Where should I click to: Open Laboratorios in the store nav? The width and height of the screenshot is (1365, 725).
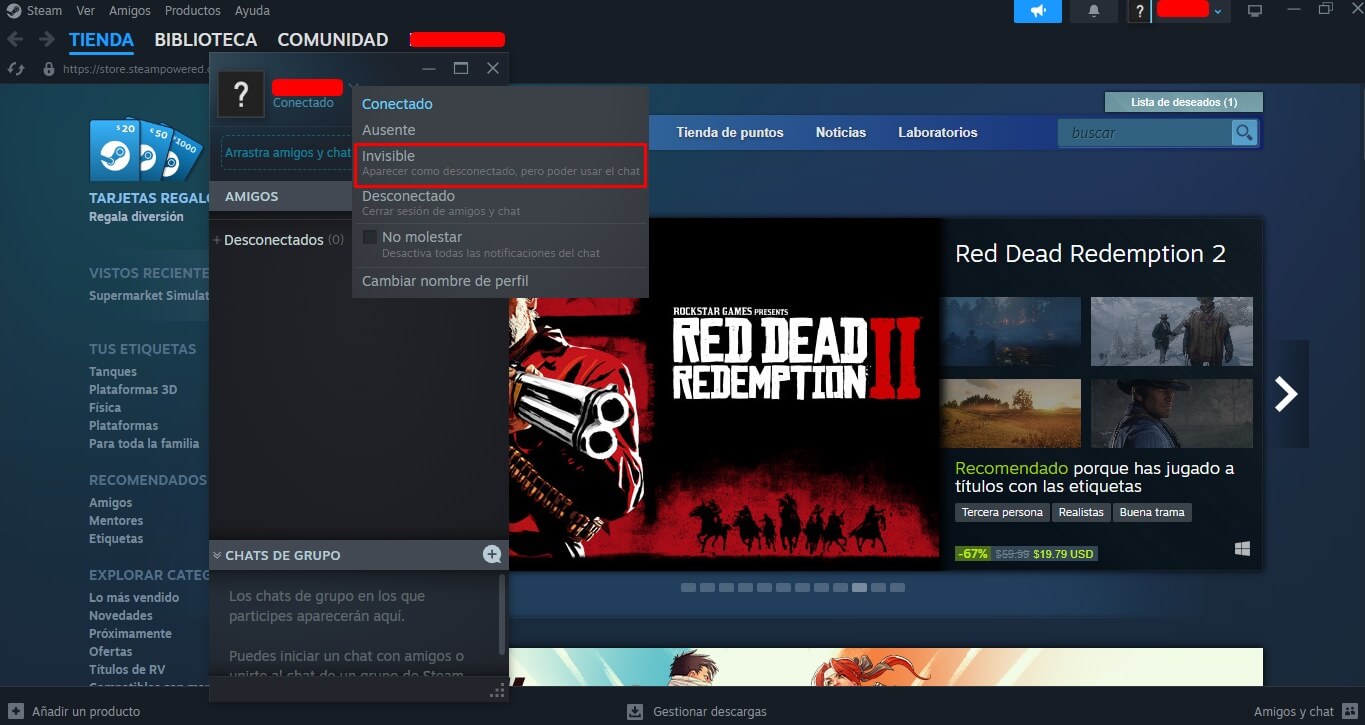click(x=938, y=132)
